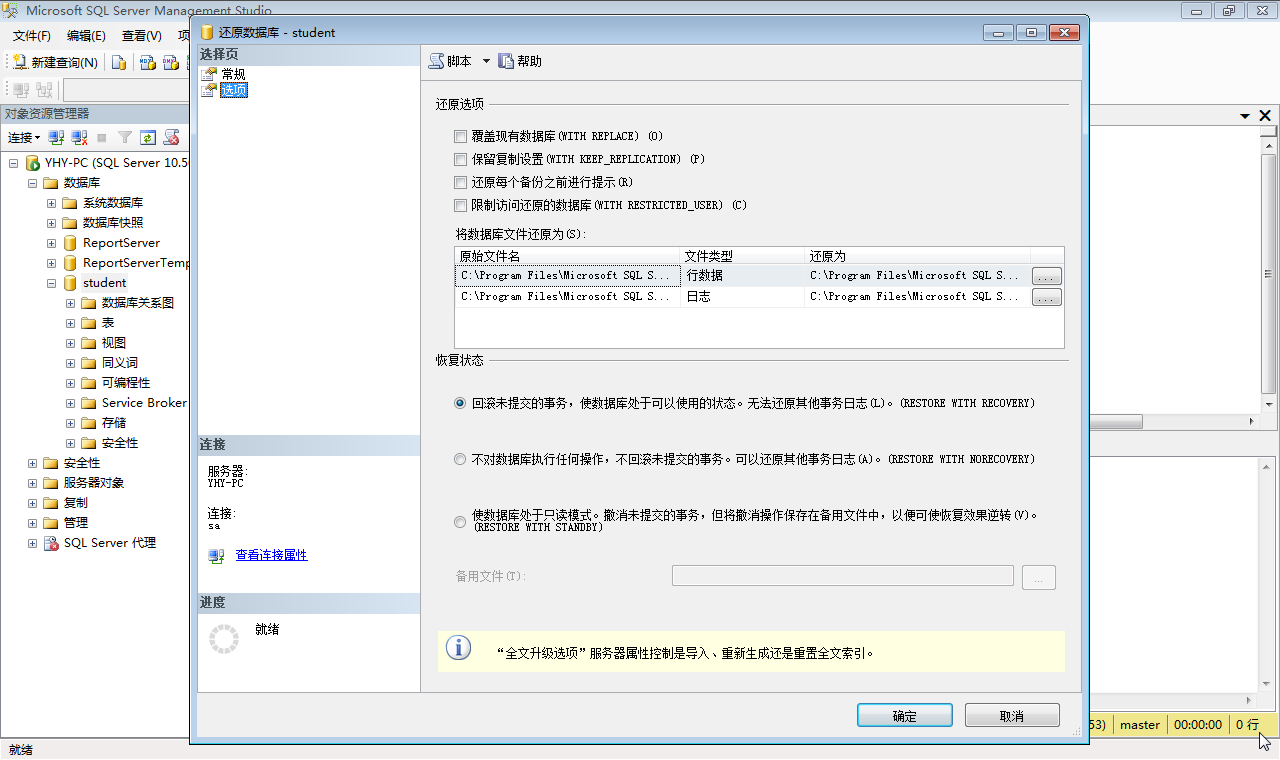Image resolution: width=1280 pixels, height=760 pixels.
Task: Expand the 服务器对象 node
Action: [x=32, y=483]
